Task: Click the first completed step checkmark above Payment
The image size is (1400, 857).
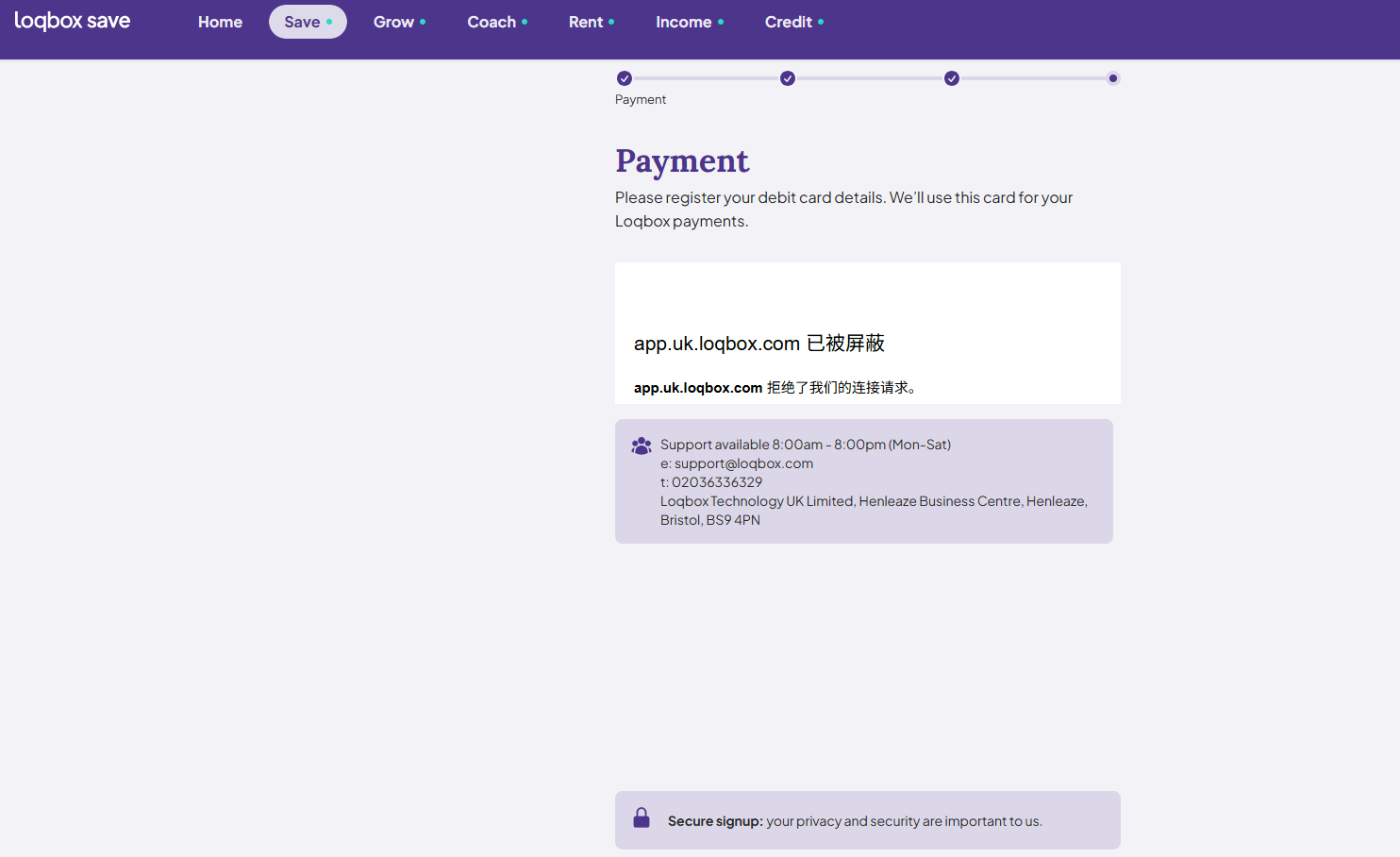Action: [625, 78]
